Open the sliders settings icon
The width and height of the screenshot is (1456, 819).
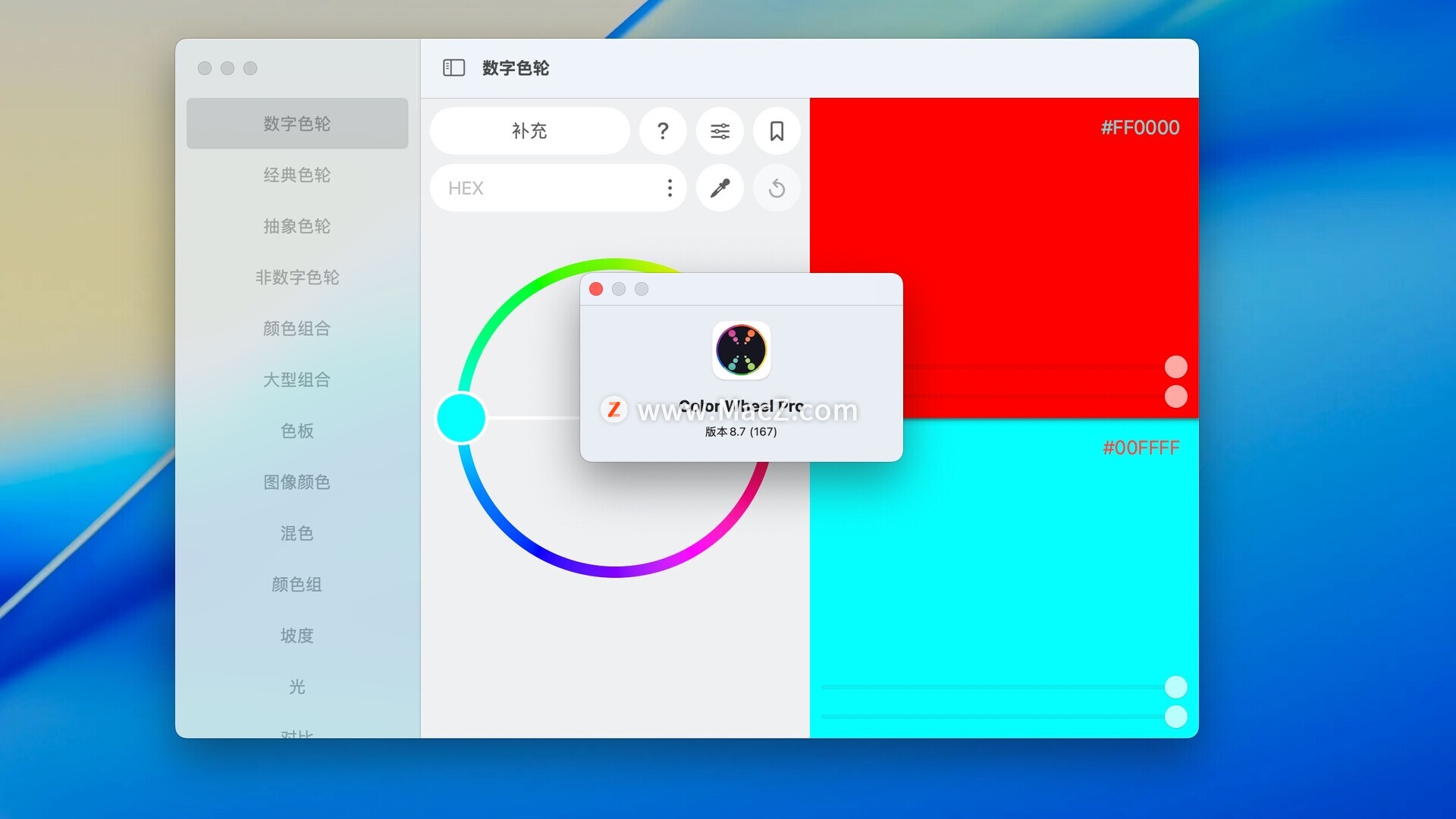[720, 131]
